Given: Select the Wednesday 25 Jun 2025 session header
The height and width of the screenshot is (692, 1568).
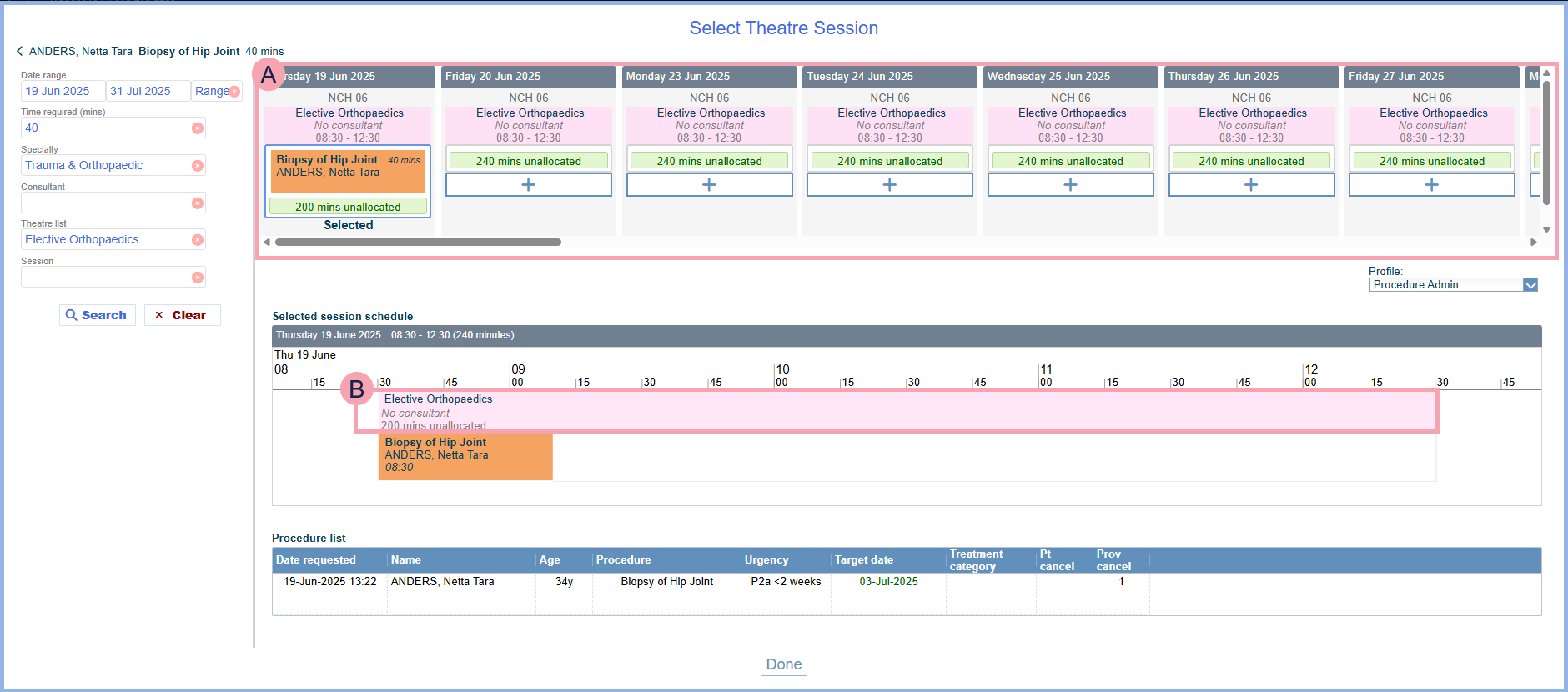Looking at the screenshot, I should click(x=1070, y=77).
